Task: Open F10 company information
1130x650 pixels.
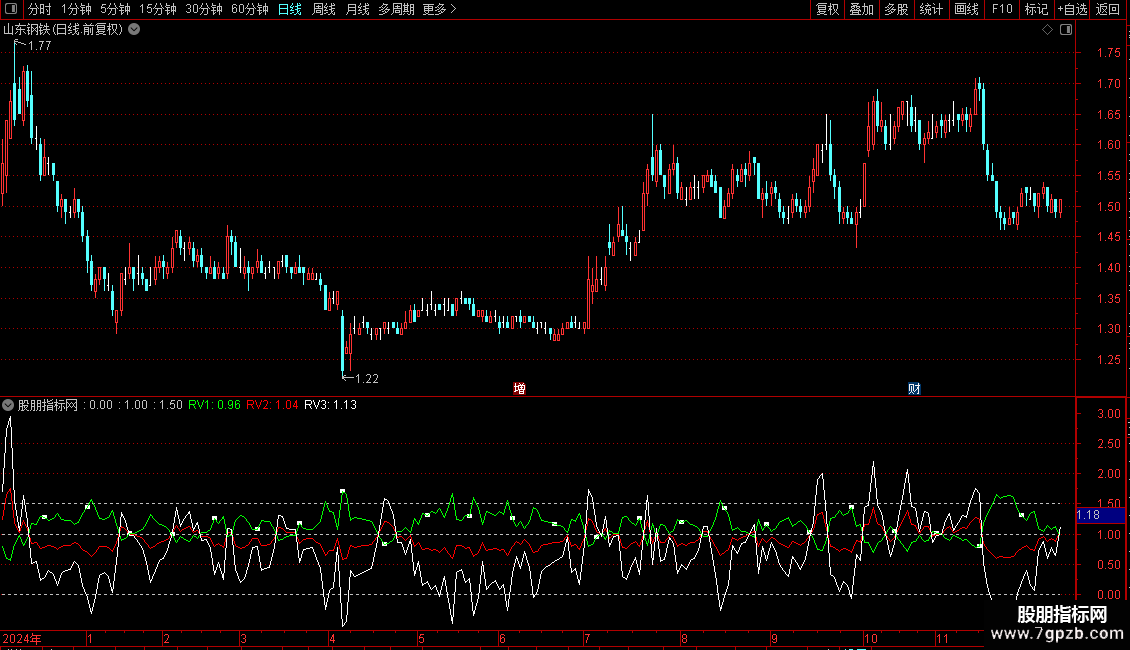Action: click(x=1002, y=9)
